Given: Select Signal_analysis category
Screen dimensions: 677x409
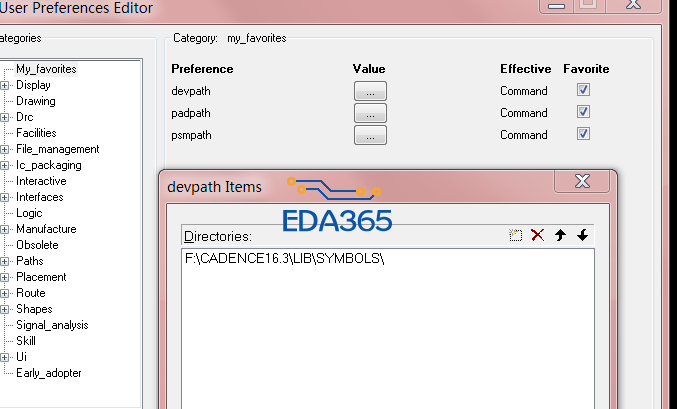Looking at the screenshot, I should (x=52, y=325).
